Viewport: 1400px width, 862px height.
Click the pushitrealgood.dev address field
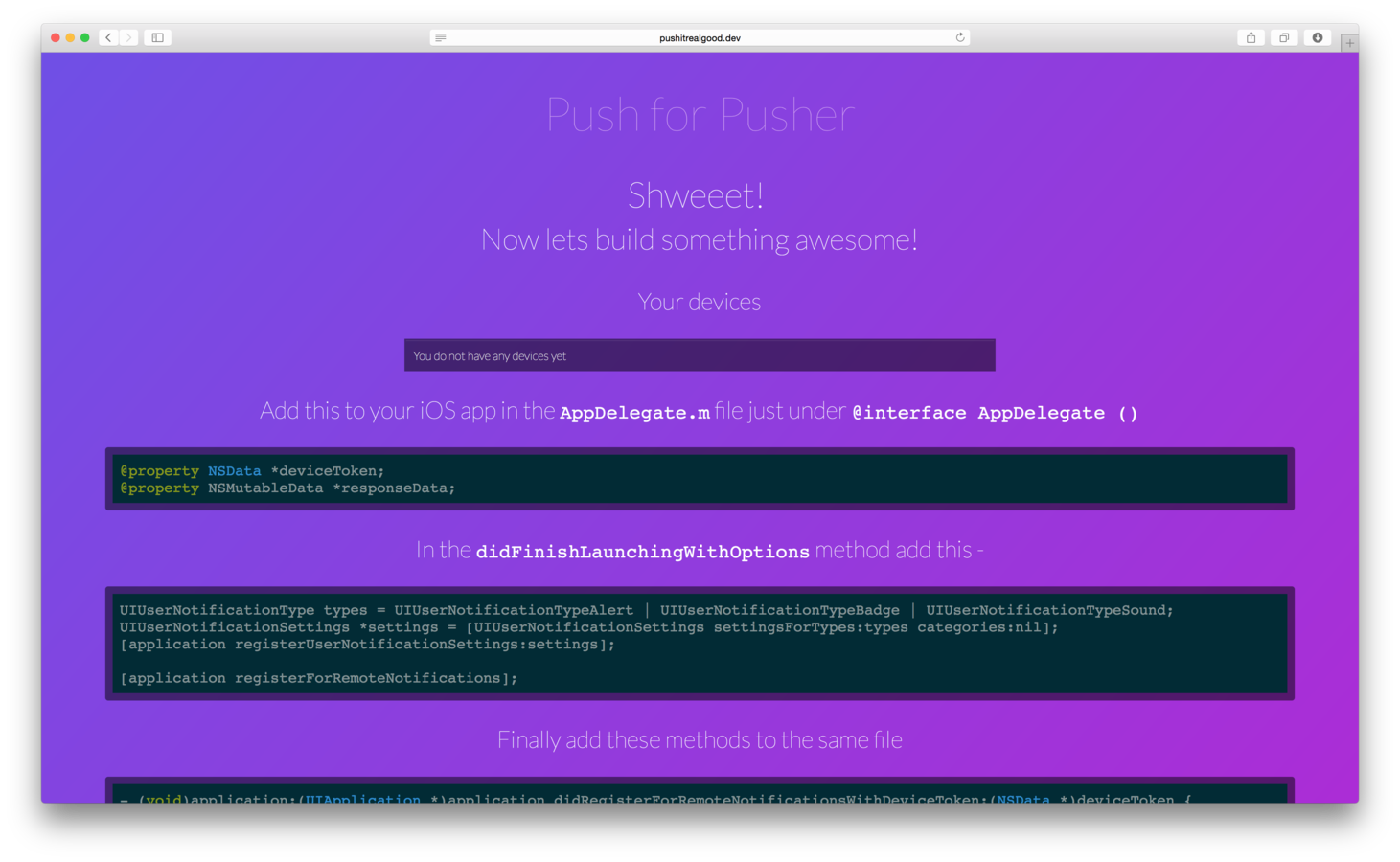[700, 37]
